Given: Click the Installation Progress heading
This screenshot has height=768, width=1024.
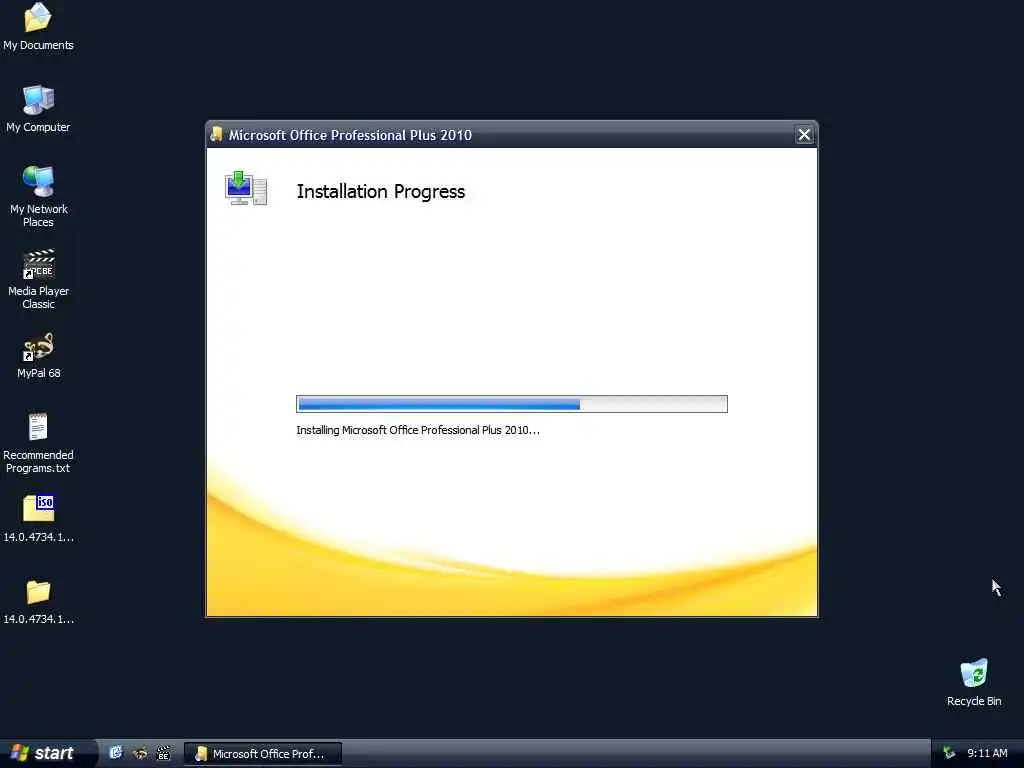Looking at the screenshot, I should pos(381,191).
